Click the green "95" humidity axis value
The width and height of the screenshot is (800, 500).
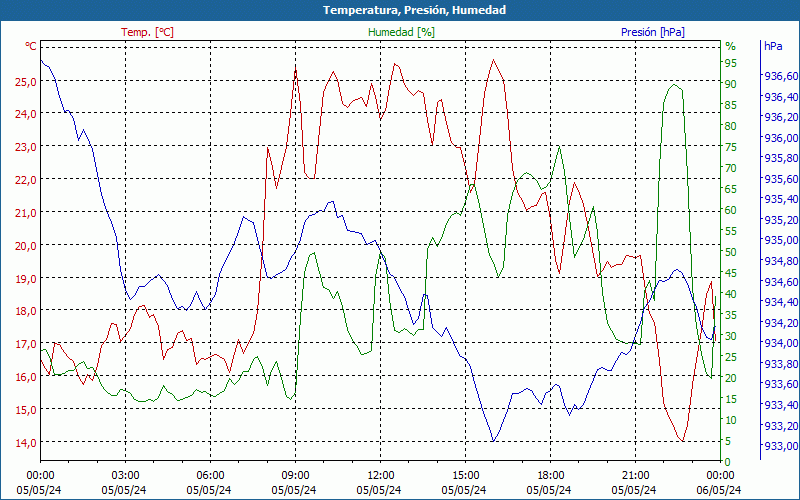pyautogui.click(x=731, y=63)
